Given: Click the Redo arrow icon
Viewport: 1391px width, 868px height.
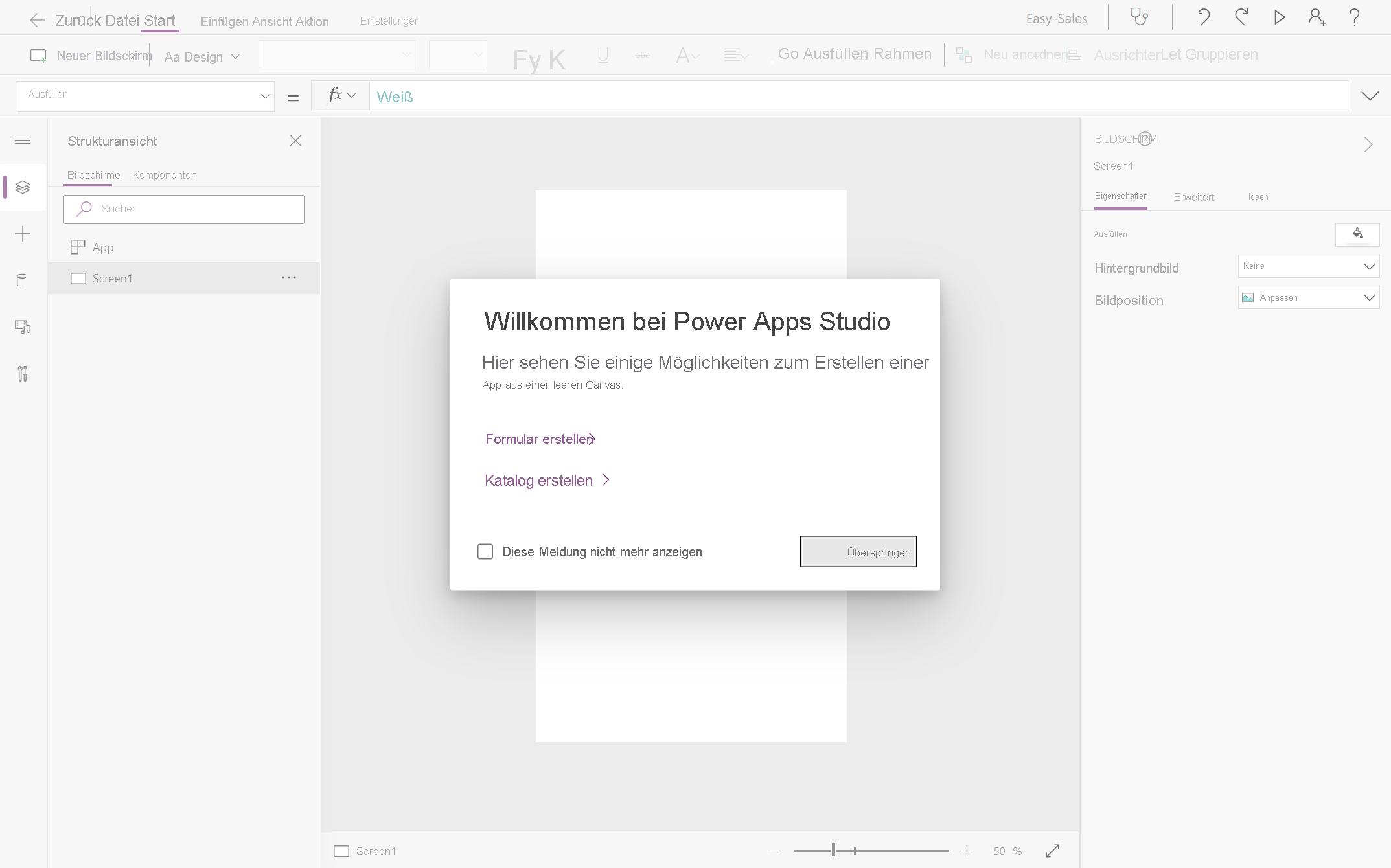Looking at the screenshot, I should click(x=1241, y=17).
